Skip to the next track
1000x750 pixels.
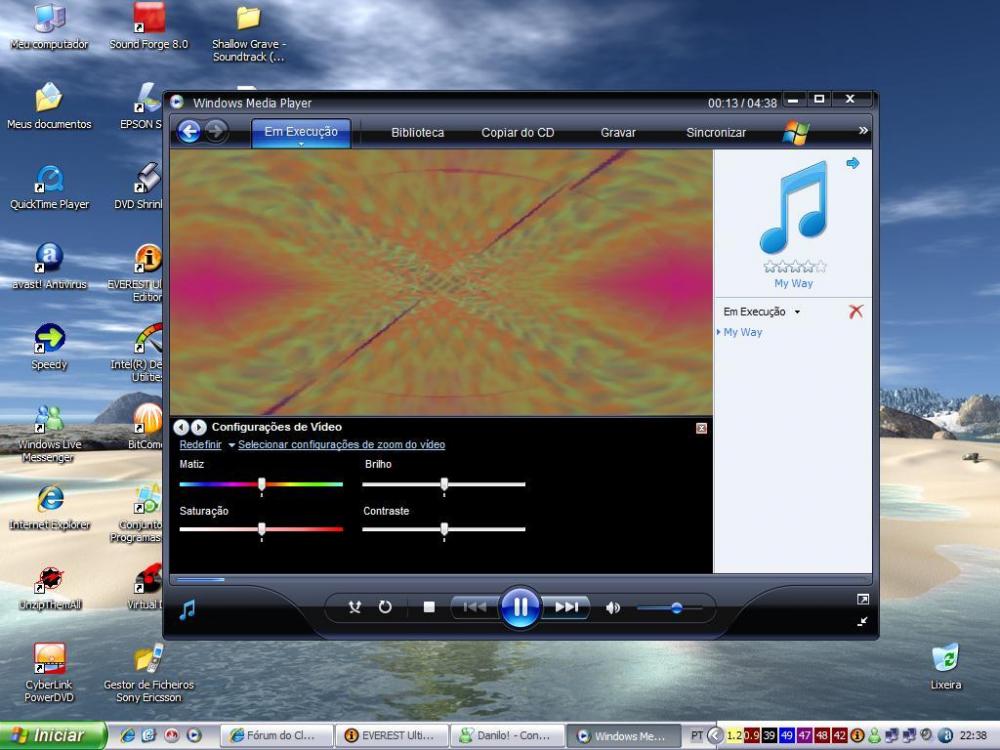(x=566, y=607)
